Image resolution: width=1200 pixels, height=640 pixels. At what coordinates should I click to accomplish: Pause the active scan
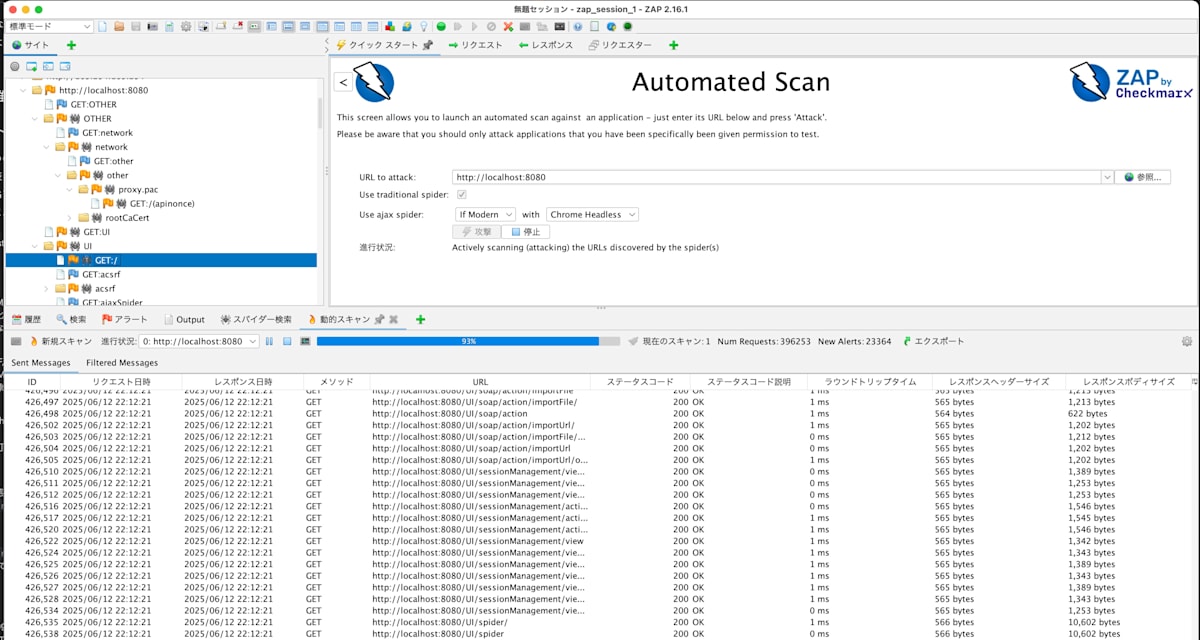click(269, 341)
